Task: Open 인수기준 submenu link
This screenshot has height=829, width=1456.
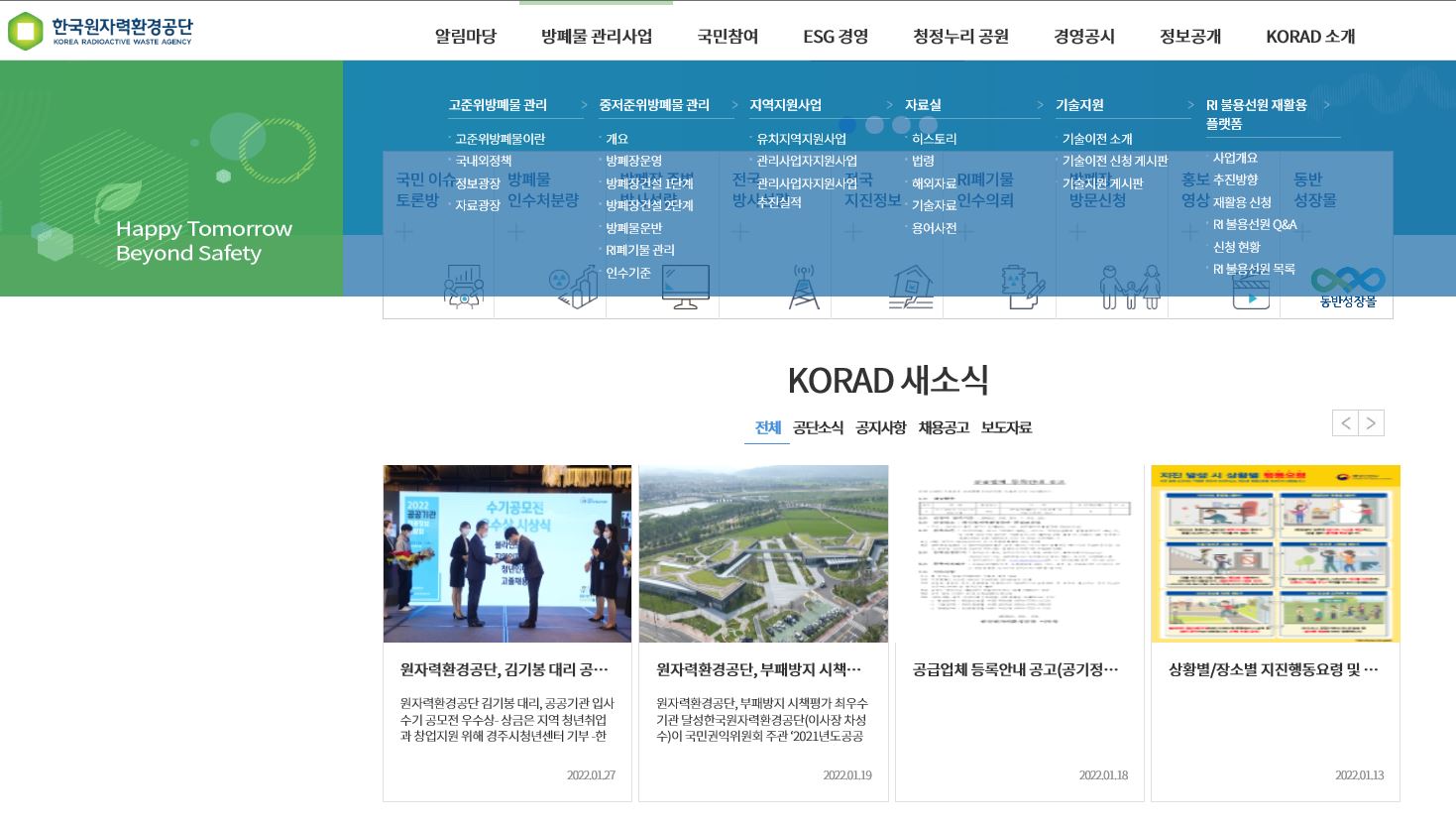Action: 628,273
